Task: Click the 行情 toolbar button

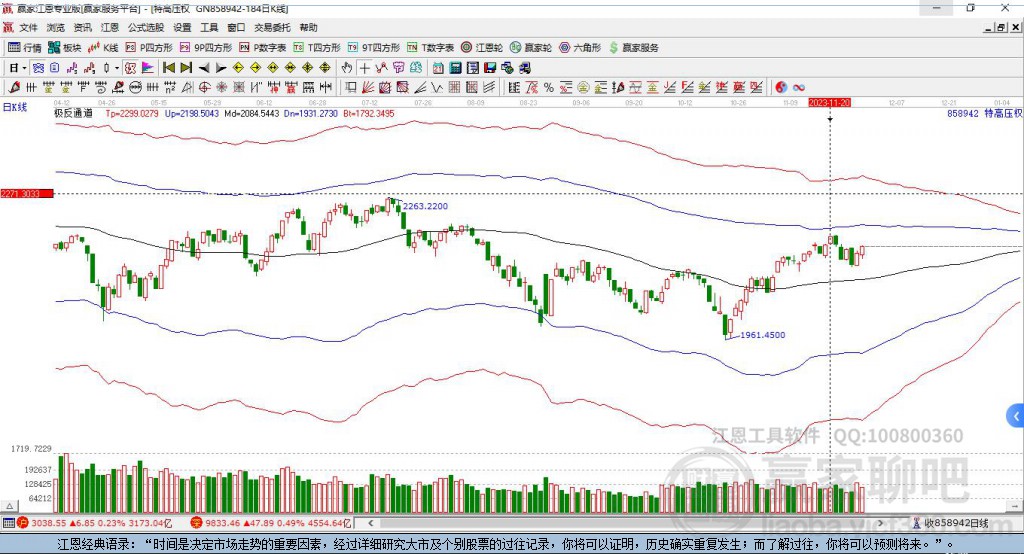Action: click(x=24, y=48)
